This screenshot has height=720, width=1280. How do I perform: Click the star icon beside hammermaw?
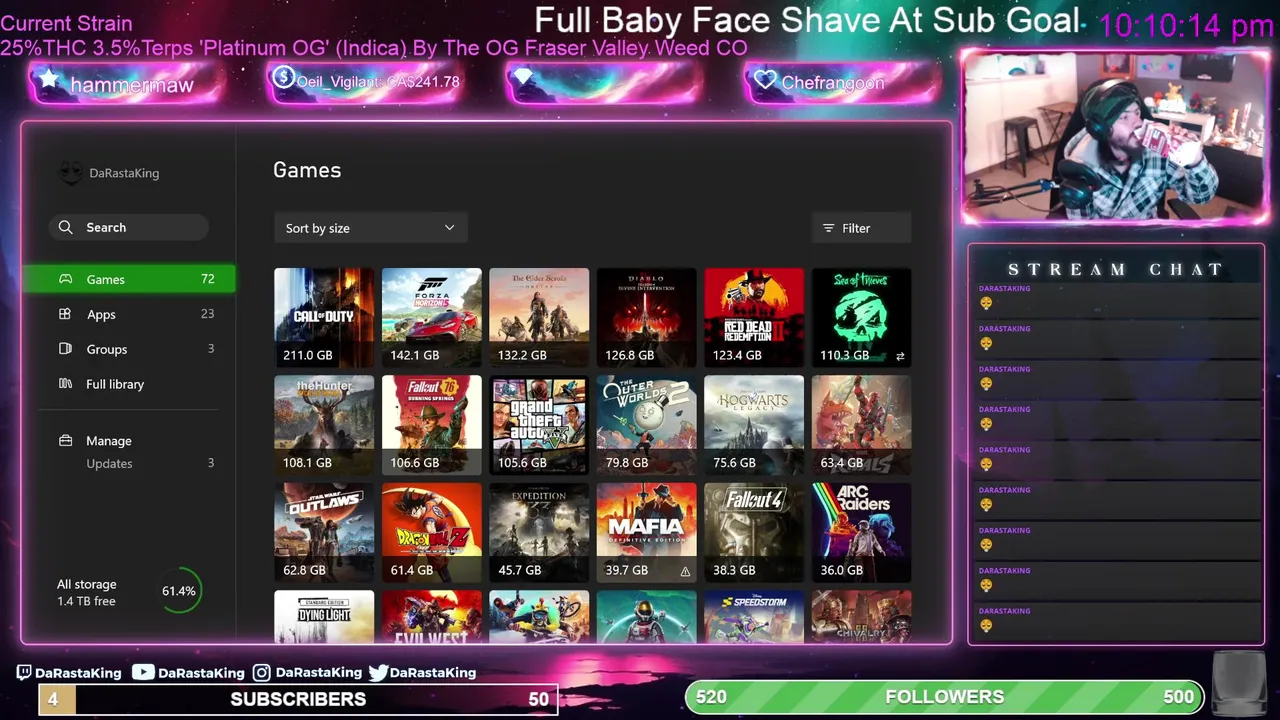coord(49,80)
